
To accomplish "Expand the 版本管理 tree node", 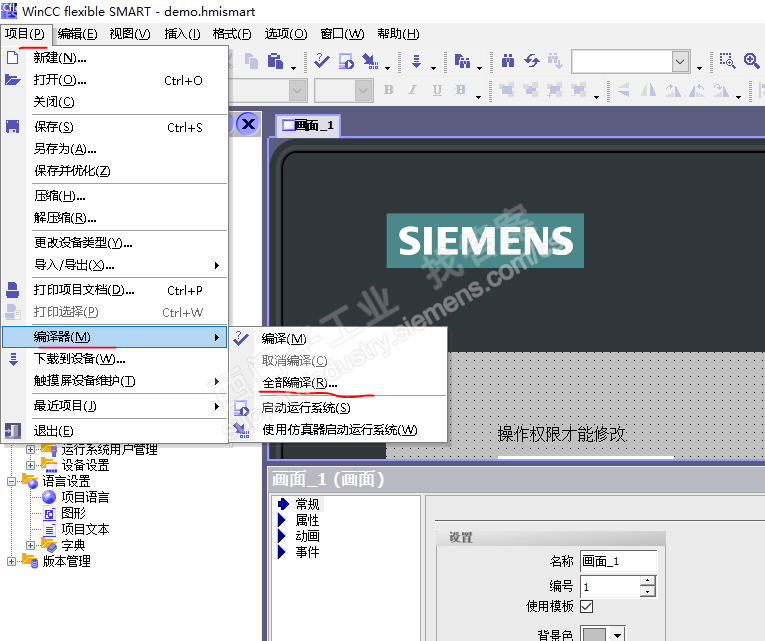I will pyautogui.click(x=11, y=561).
